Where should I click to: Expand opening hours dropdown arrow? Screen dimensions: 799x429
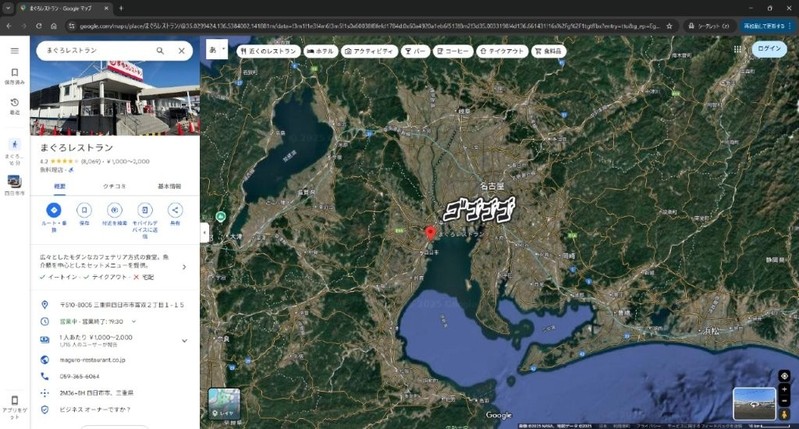(134, 321)
